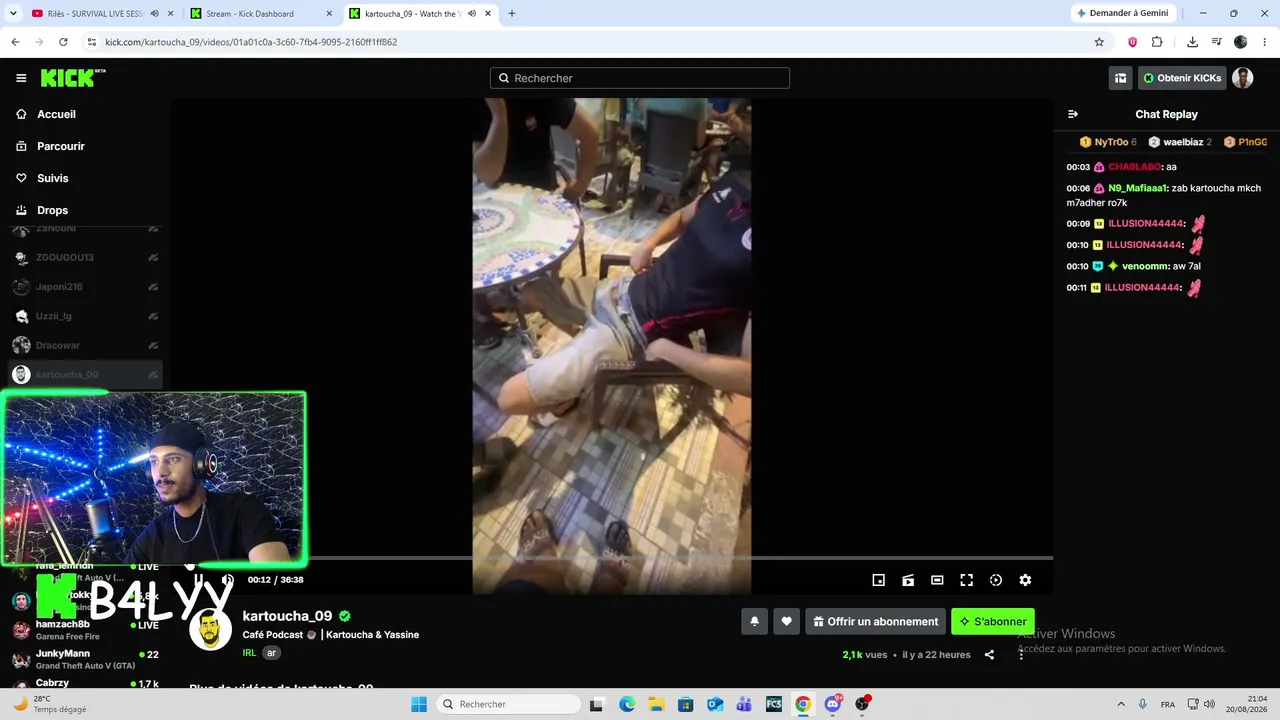Viewport: 1280px width, 720px height.
Task: Open the dashboard panel icon beside Obtenir KICKs
Action: [1121, 78]
